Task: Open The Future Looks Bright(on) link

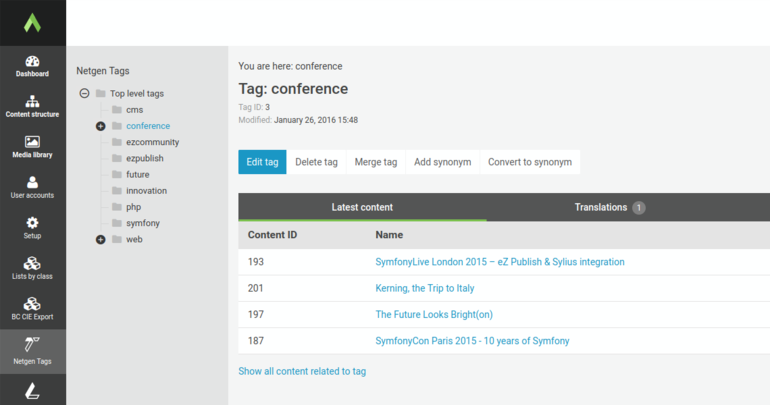Action: pos(434,314)
